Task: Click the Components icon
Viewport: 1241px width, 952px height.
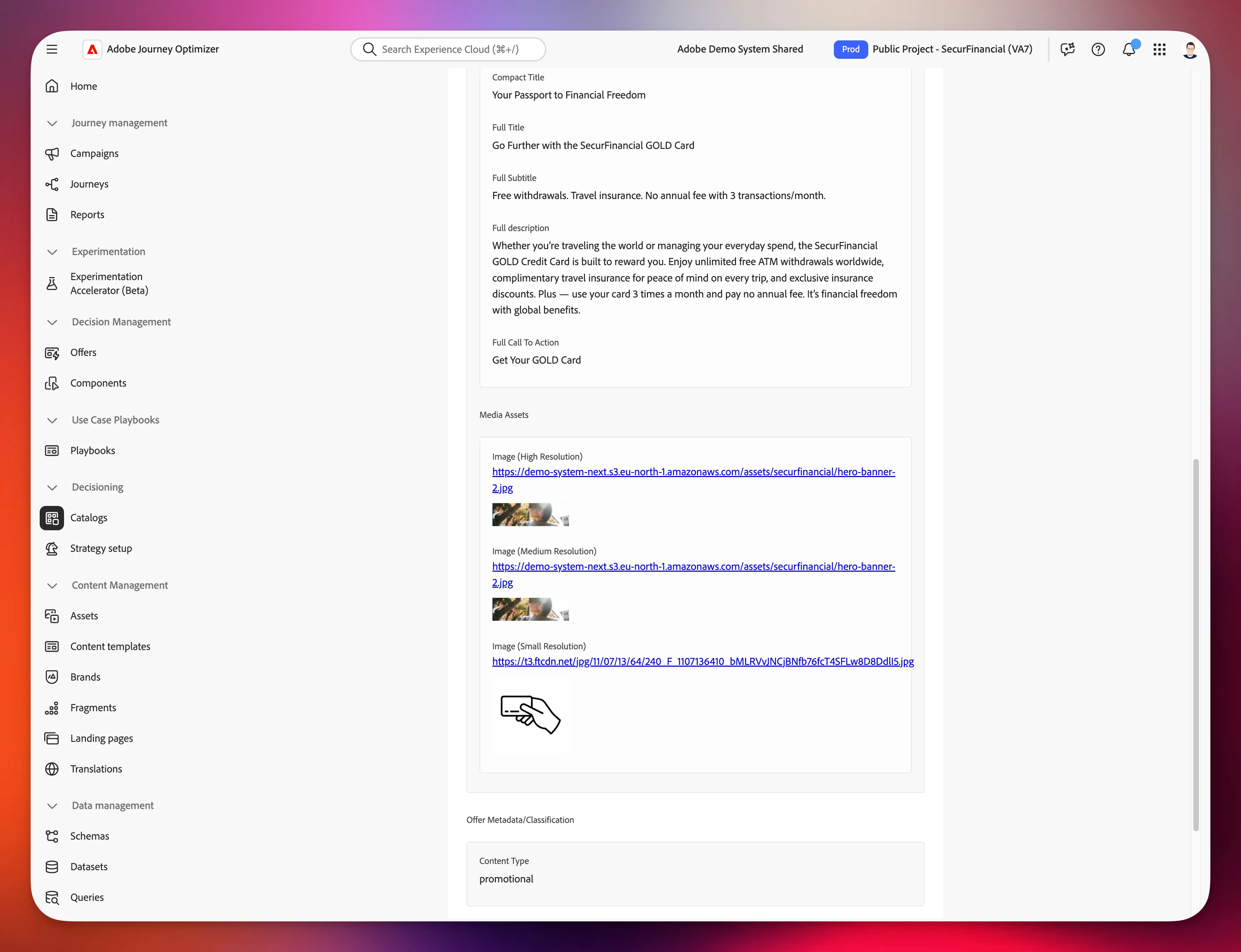Action: click(x=52, y=383)
